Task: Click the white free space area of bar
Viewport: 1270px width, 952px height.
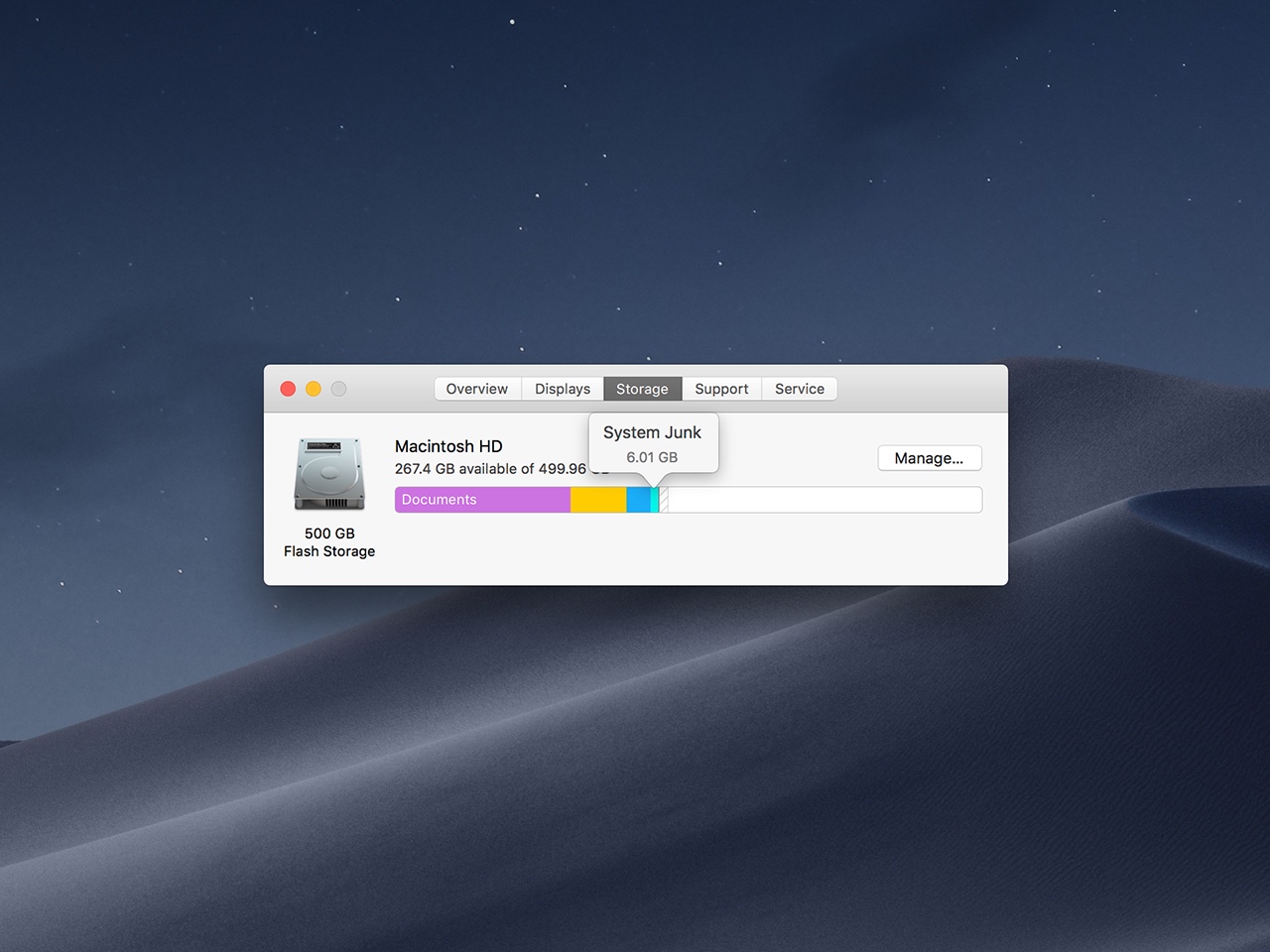Action: (x=824, y=500)
